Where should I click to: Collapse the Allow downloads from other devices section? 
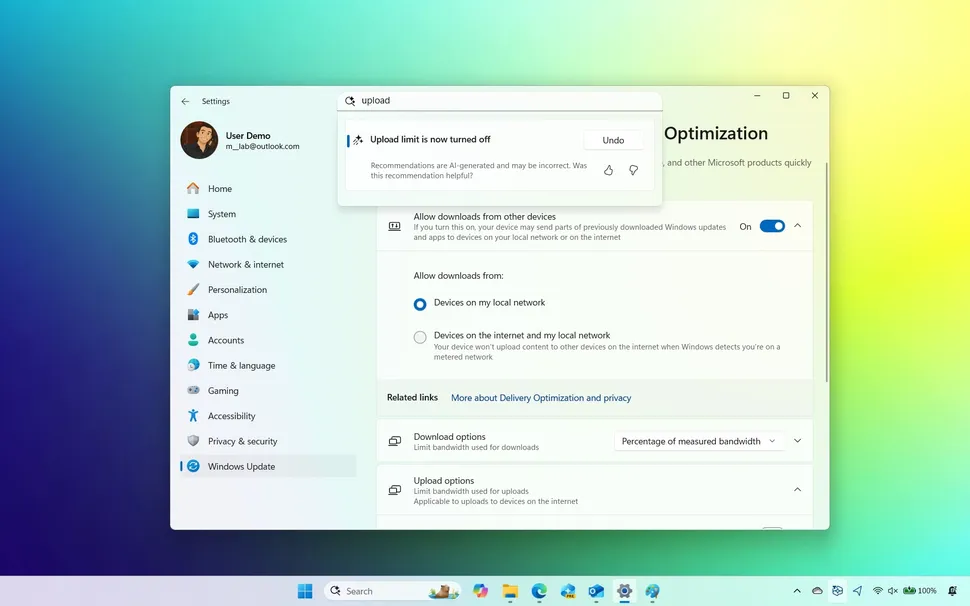[x=797, y=226]
